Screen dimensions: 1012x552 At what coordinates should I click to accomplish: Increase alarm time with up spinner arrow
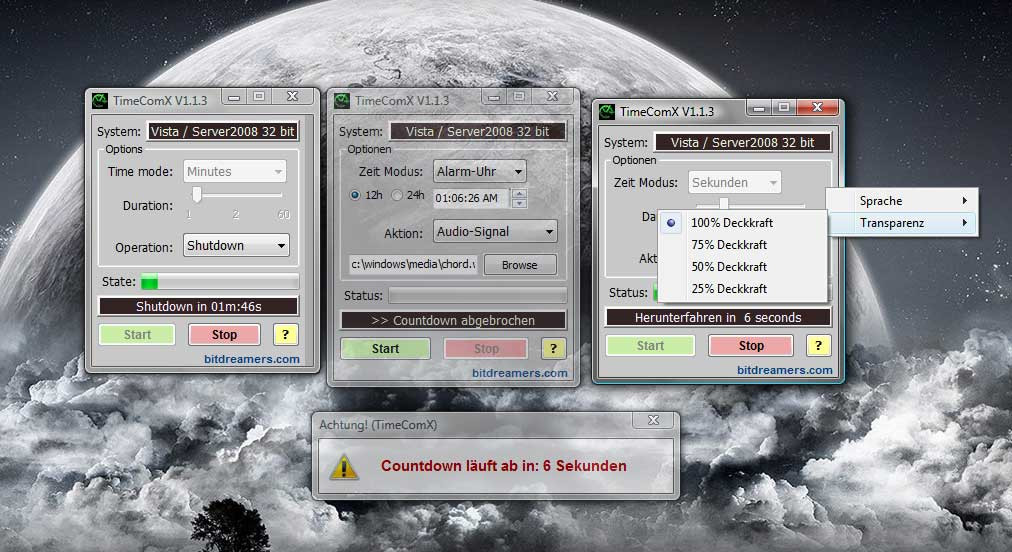[519, 193]
